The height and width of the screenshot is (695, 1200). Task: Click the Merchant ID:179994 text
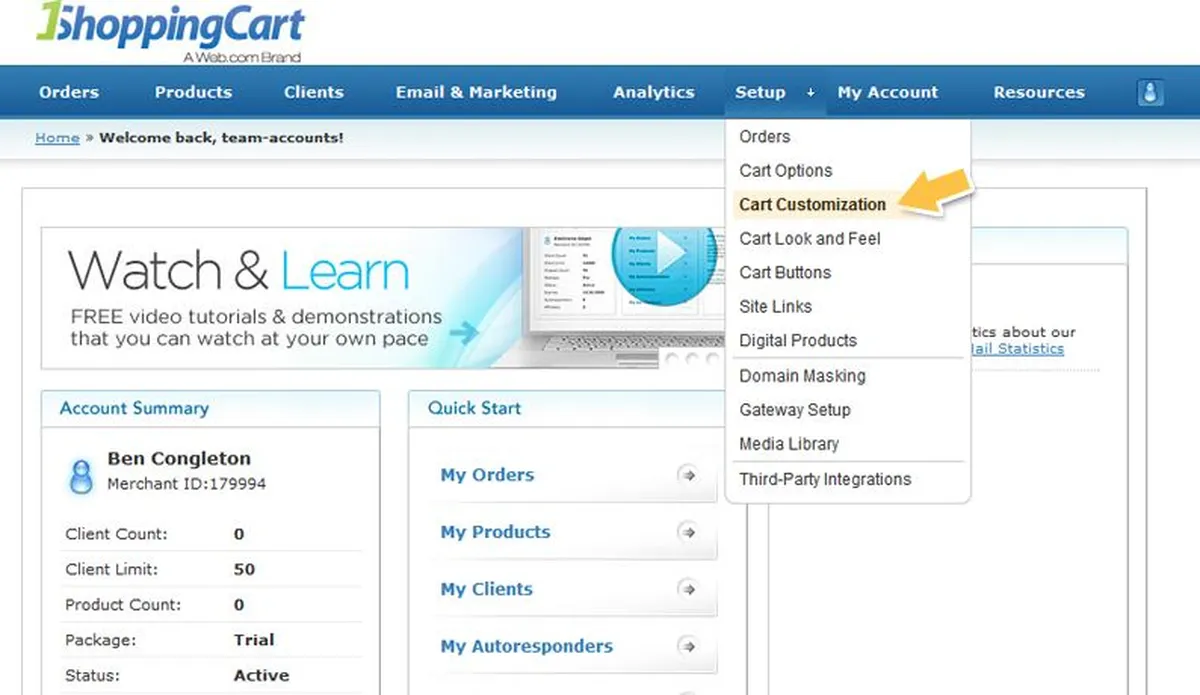coord(186,484)
